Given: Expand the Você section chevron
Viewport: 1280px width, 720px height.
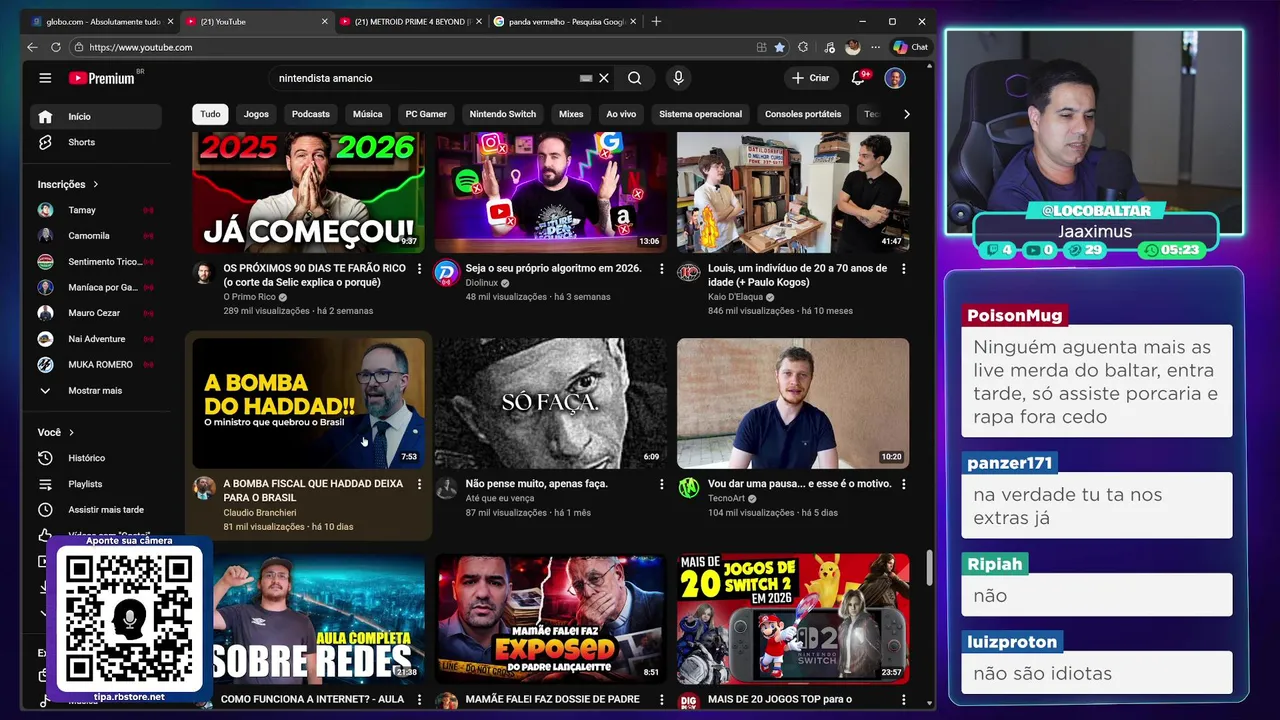Looking at the screenshot, I should [x=72, y=432].
